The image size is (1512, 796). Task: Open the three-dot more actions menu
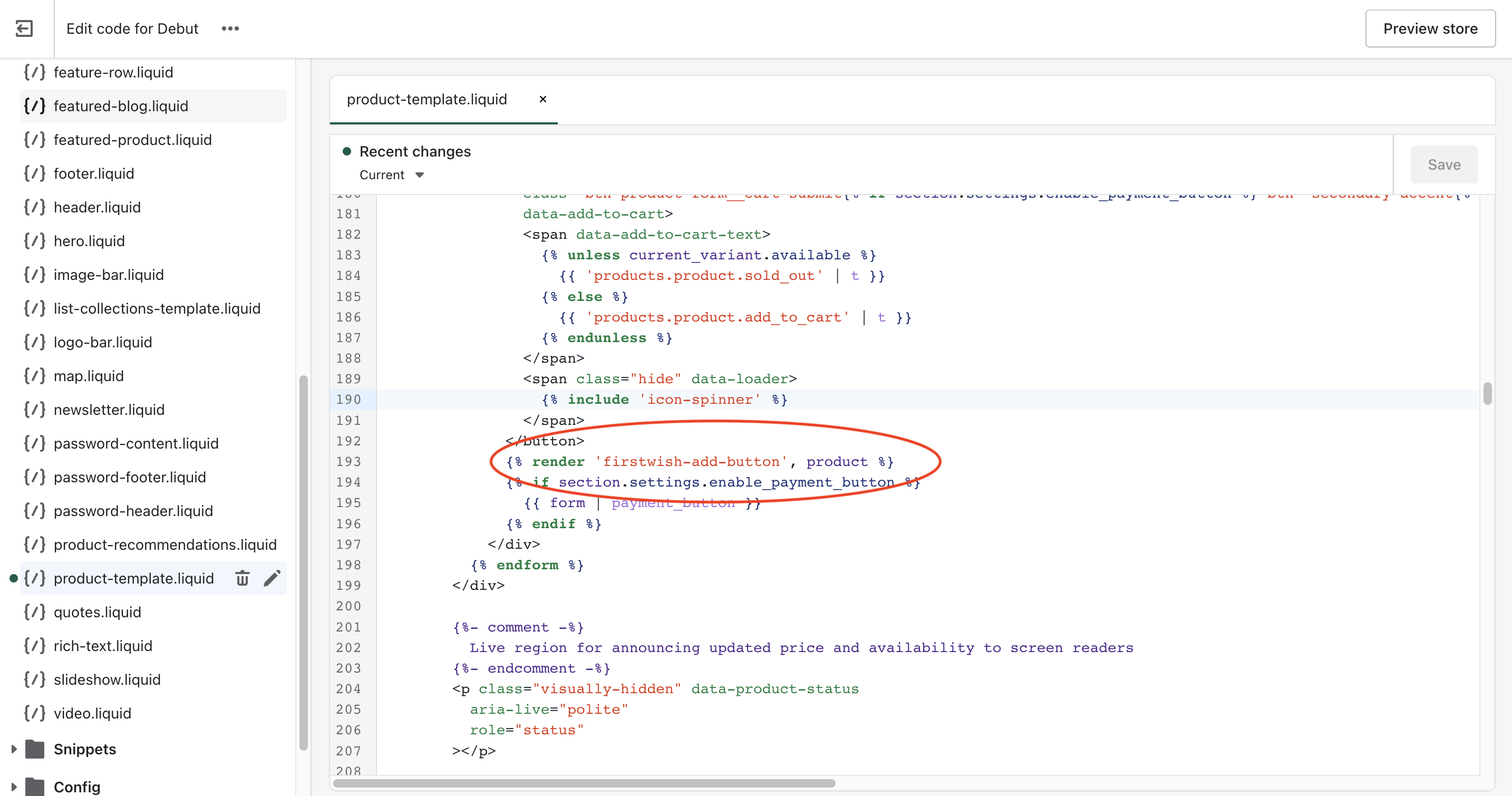pyautogui.click(x=230, y=28)
